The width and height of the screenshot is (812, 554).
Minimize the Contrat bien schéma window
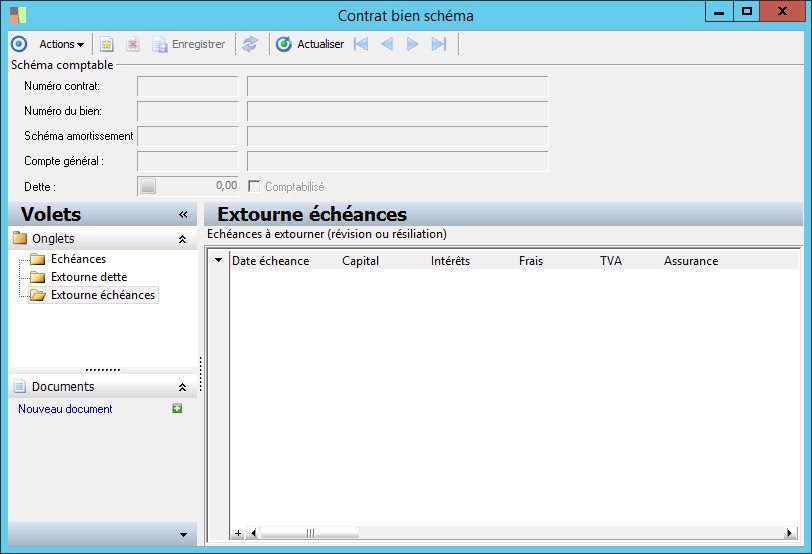[719, 11]
